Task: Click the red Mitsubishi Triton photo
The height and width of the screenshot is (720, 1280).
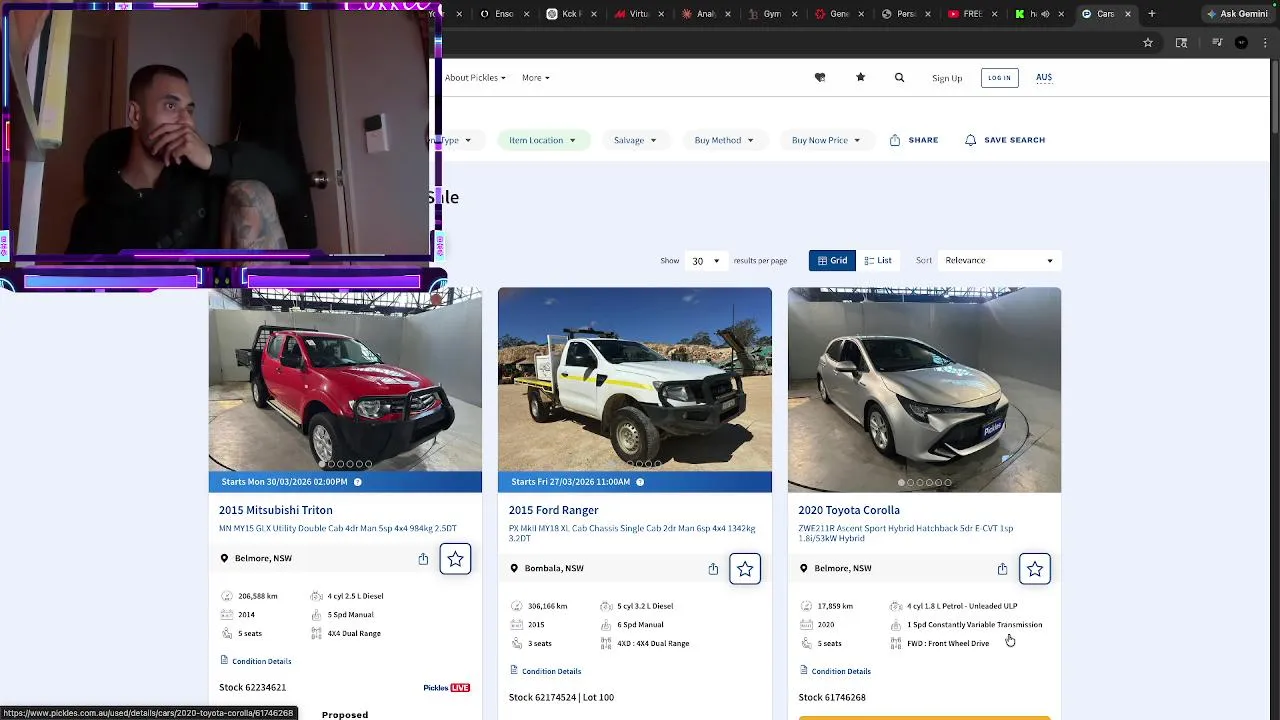Action: click(345, 380)
